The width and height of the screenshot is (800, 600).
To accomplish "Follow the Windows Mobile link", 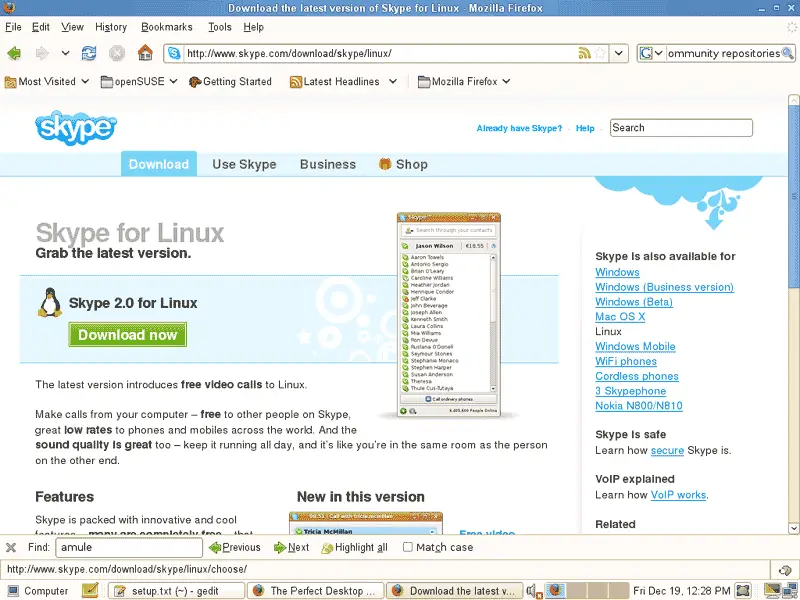I will tap(635, 346).
